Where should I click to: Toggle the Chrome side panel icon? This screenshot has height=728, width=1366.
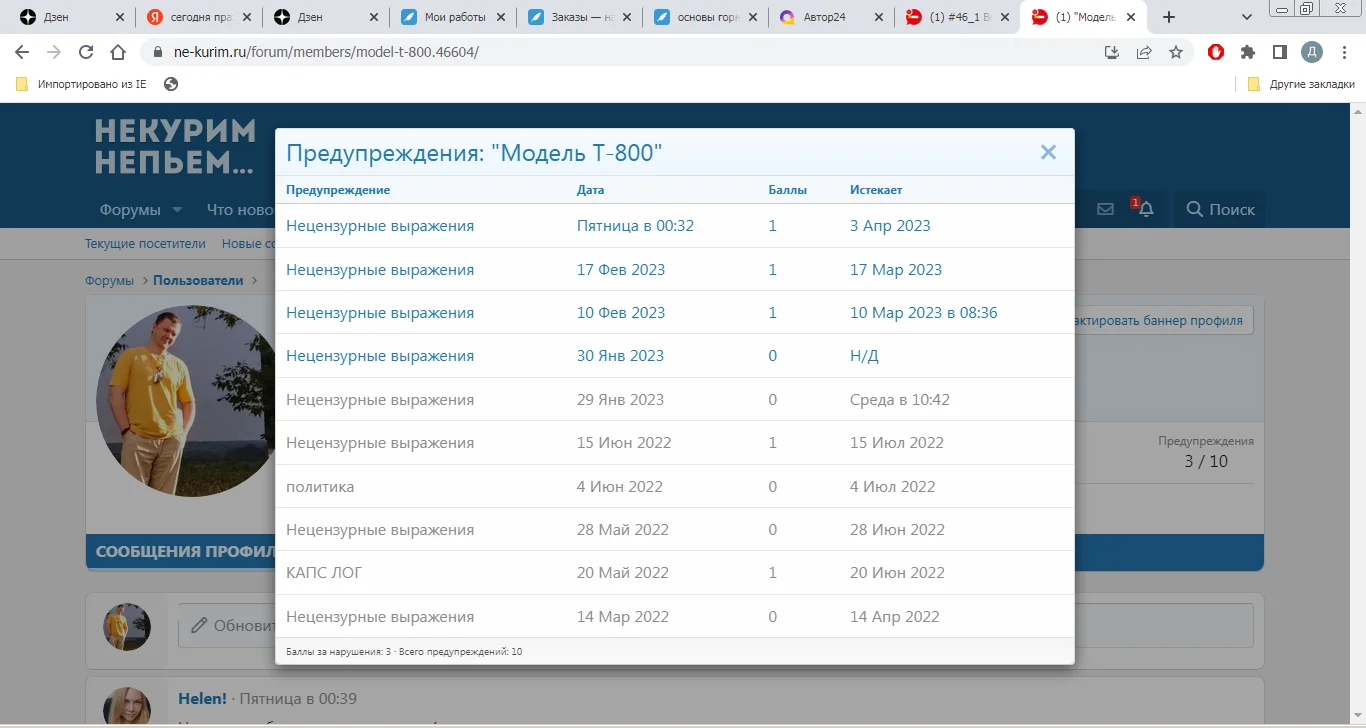1281,52
